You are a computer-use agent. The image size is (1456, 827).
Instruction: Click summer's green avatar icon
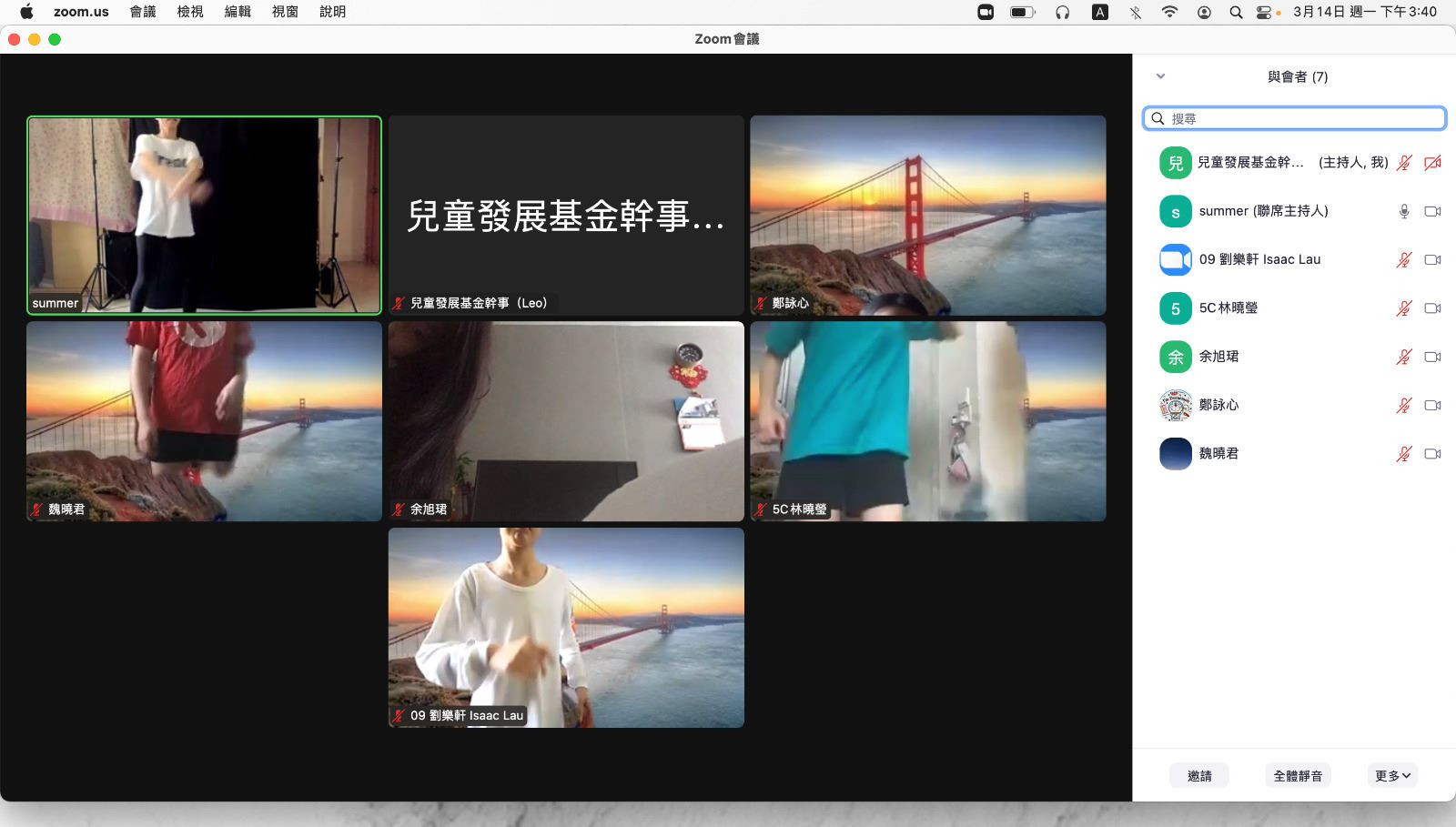pyautogui.click(x=1176, y=211)
